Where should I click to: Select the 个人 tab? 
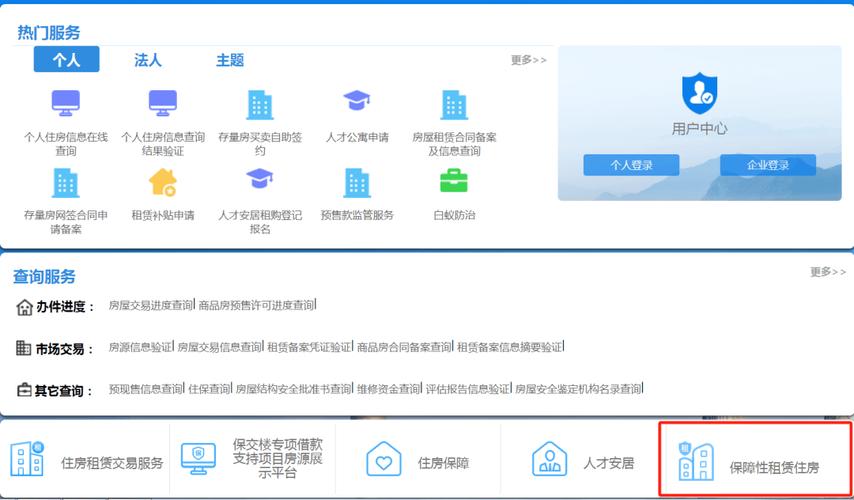pos(66,60)
